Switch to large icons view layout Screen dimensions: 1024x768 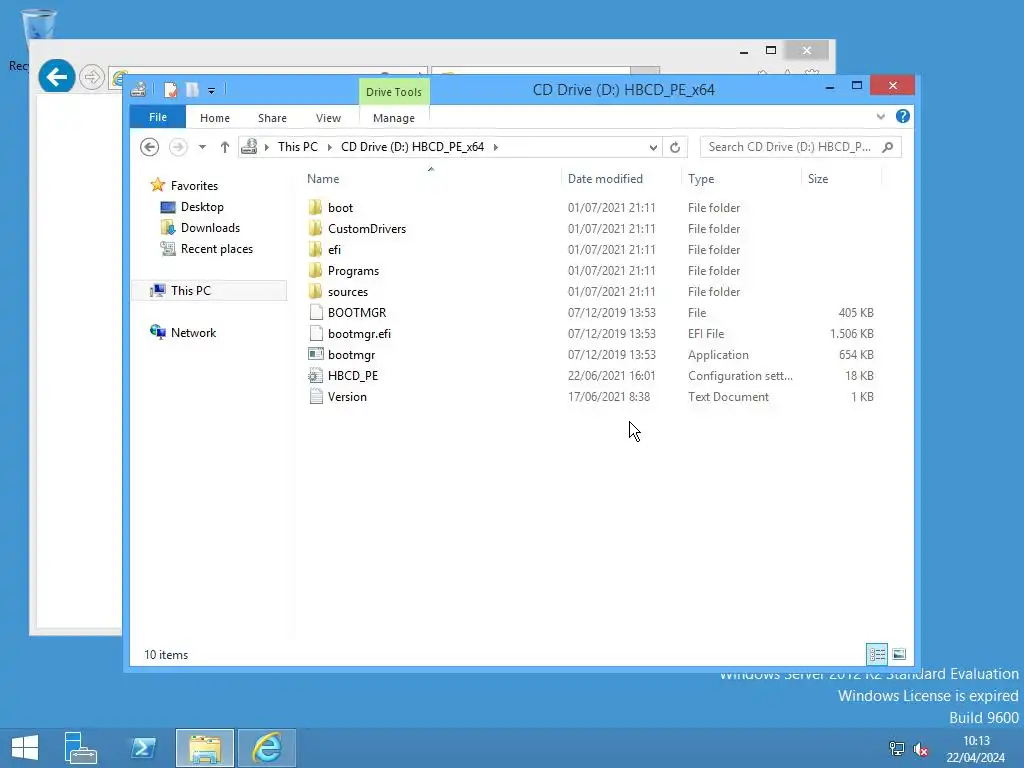899,654
